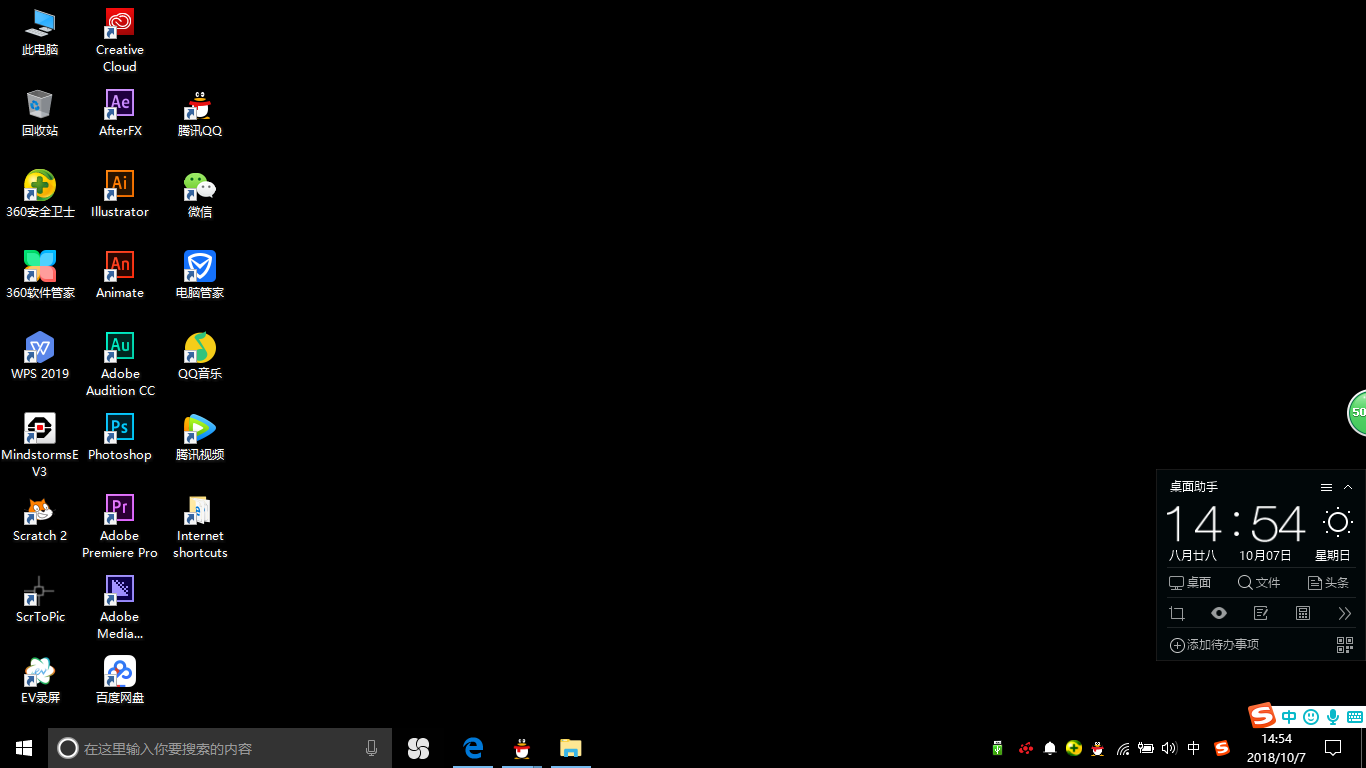Click the 文件 search button in 桌面助手
Screen dimensions: 1366x768
(1259, 583)
